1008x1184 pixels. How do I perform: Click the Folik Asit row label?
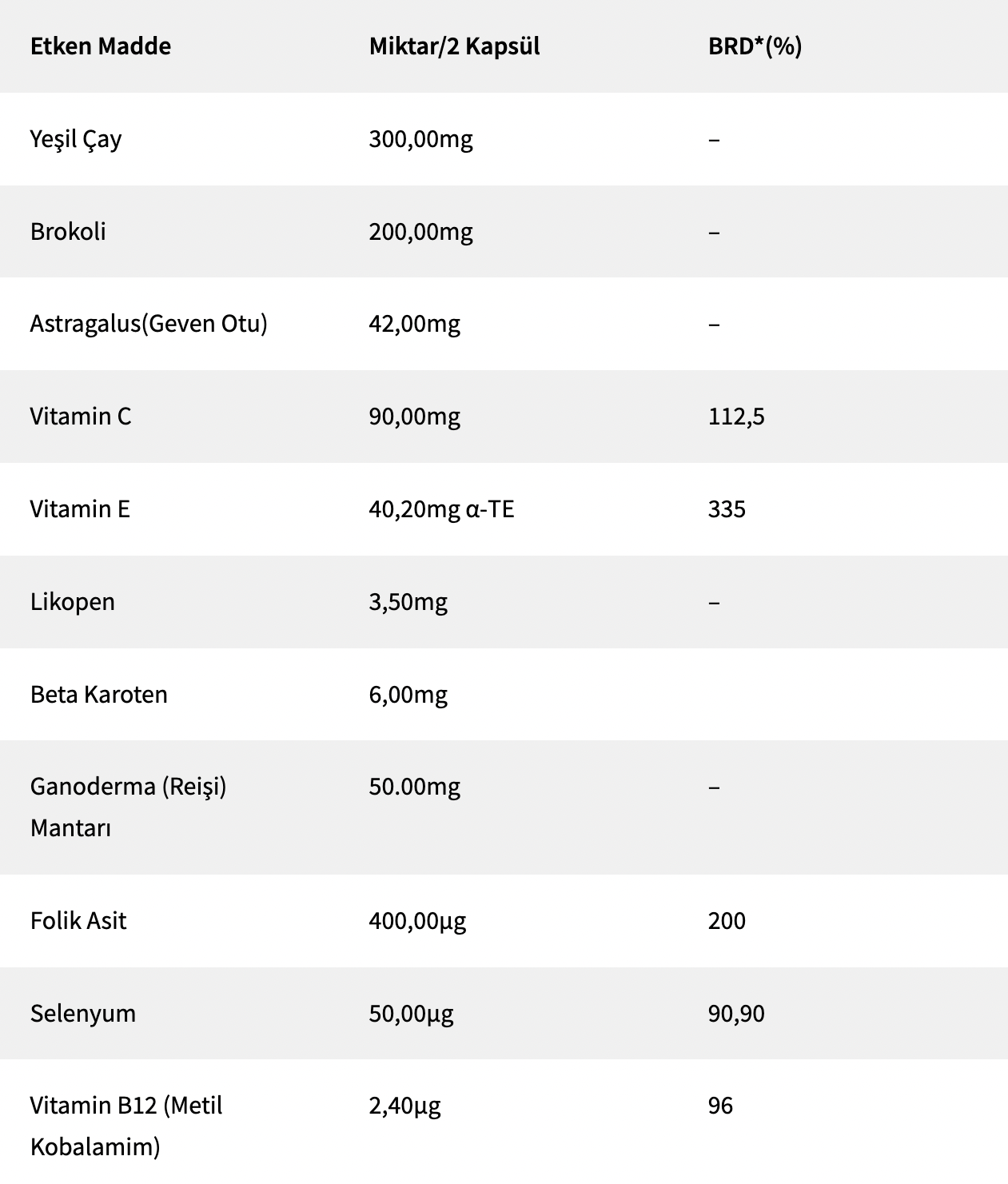tap(78, 921)
